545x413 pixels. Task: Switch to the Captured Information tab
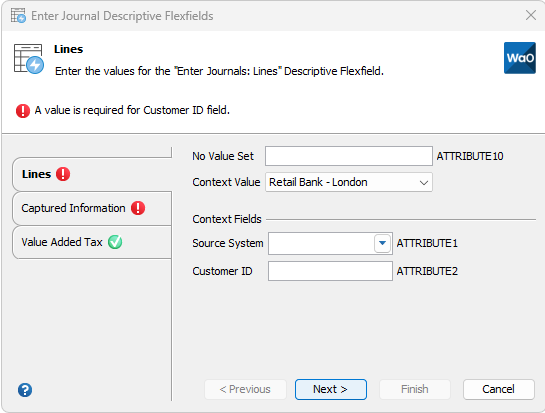click(92, 208)
